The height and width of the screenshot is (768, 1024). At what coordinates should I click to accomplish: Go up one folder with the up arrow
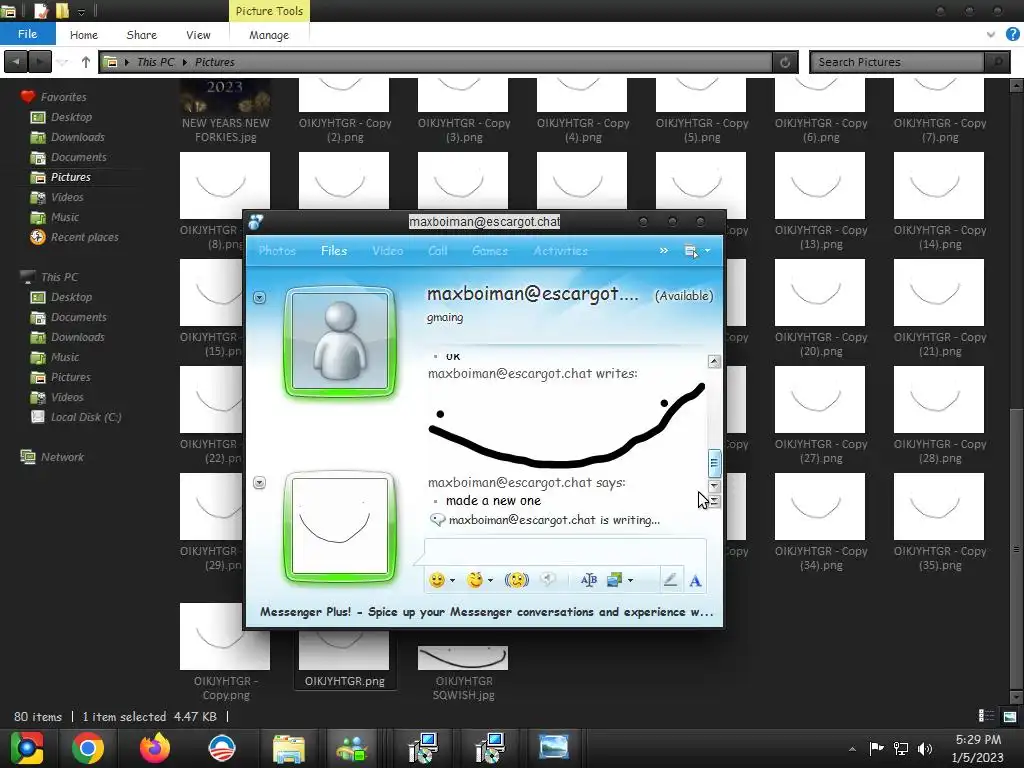86,62
